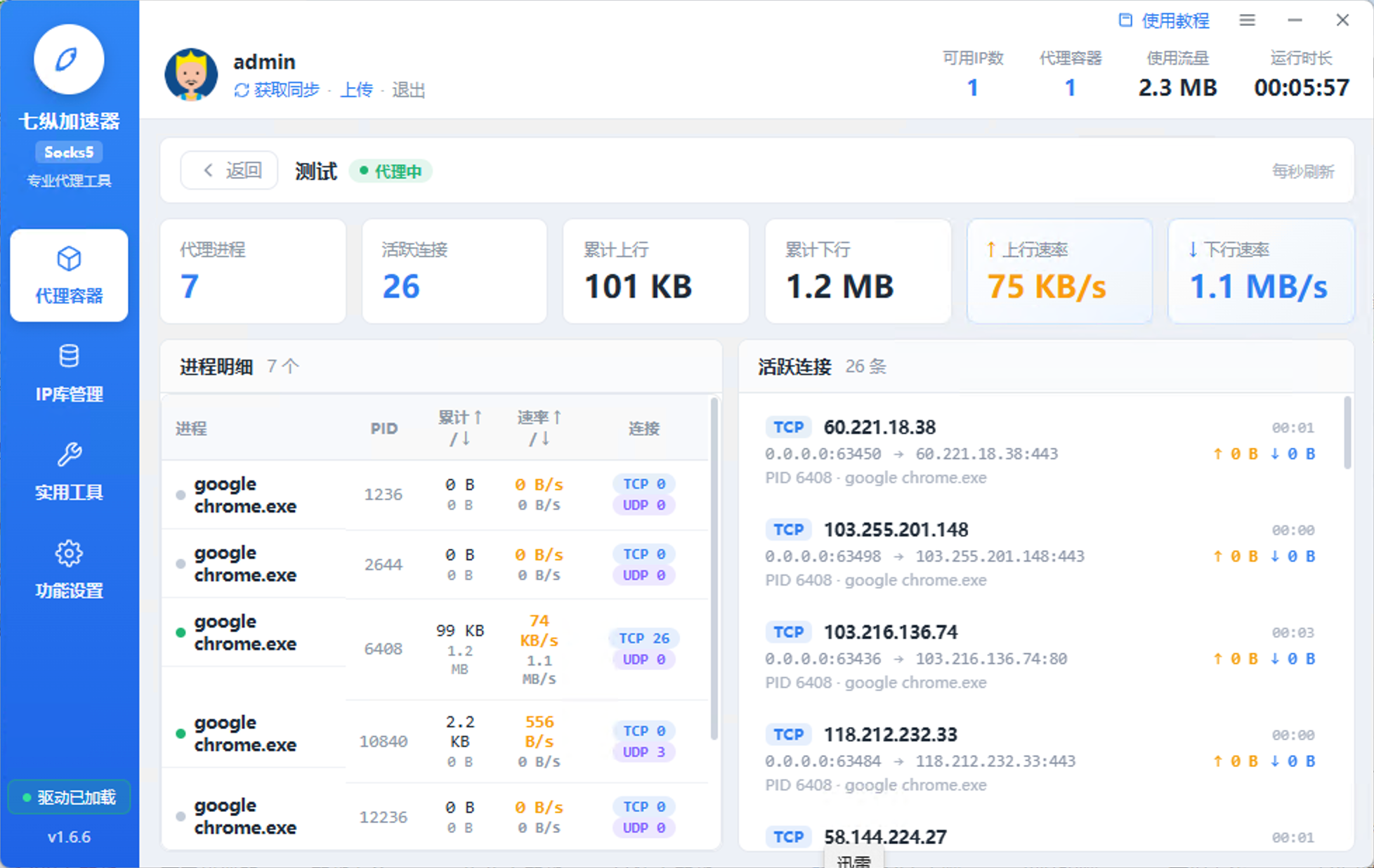Open the 使用教程 tutorial link
The image size is (1374, 868).
1164,20
